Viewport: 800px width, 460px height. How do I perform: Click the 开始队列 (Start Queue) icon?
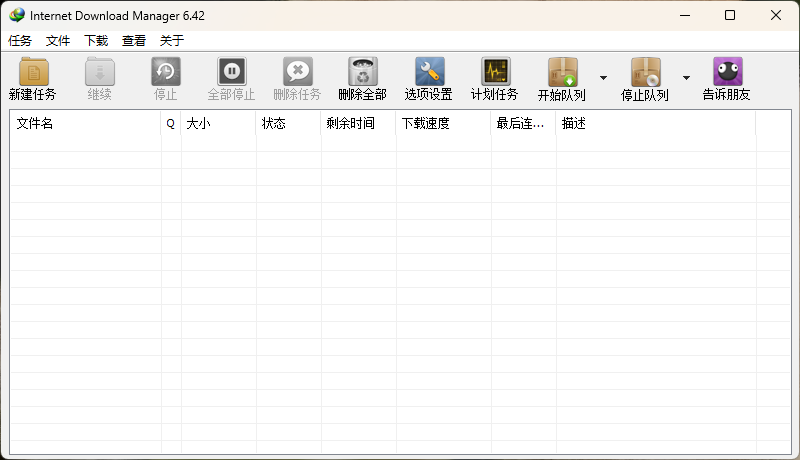(562, 73)
